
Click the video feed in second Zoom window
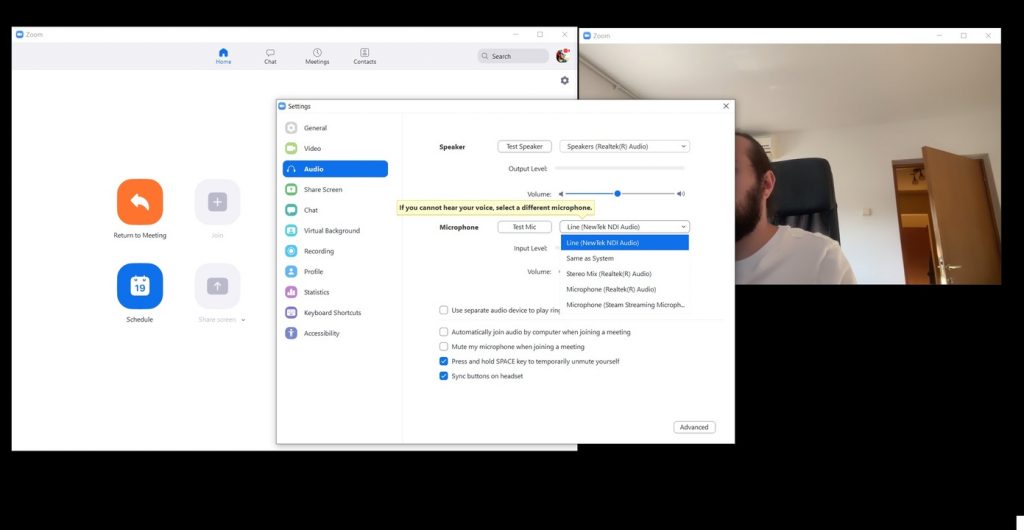coord(790,164)
